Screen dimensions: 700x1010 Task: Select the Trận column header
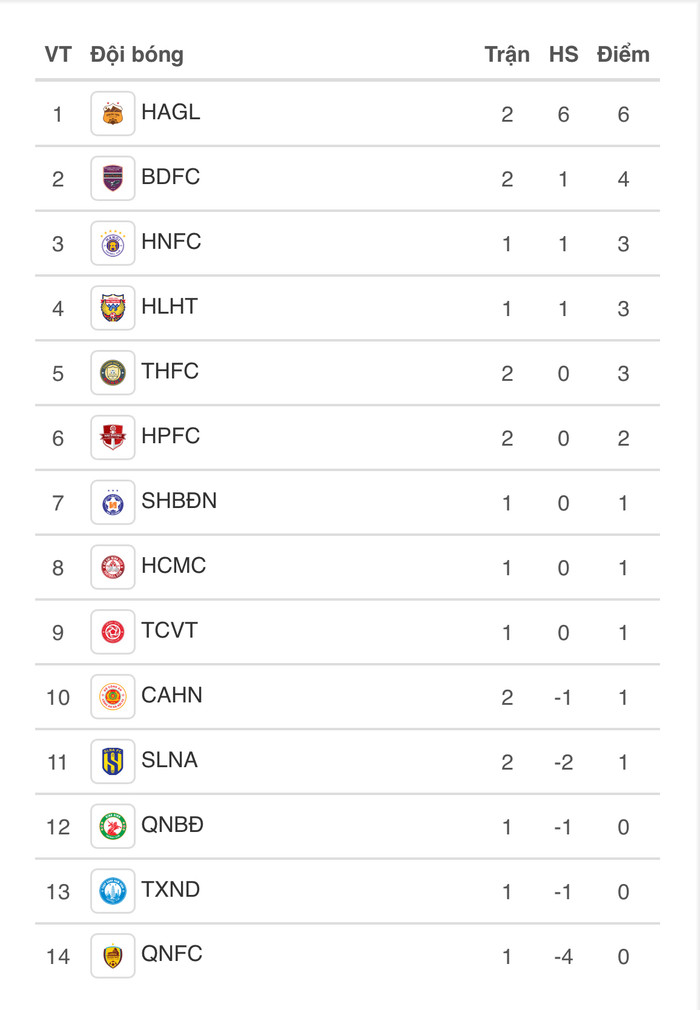(x=507, y=54)
